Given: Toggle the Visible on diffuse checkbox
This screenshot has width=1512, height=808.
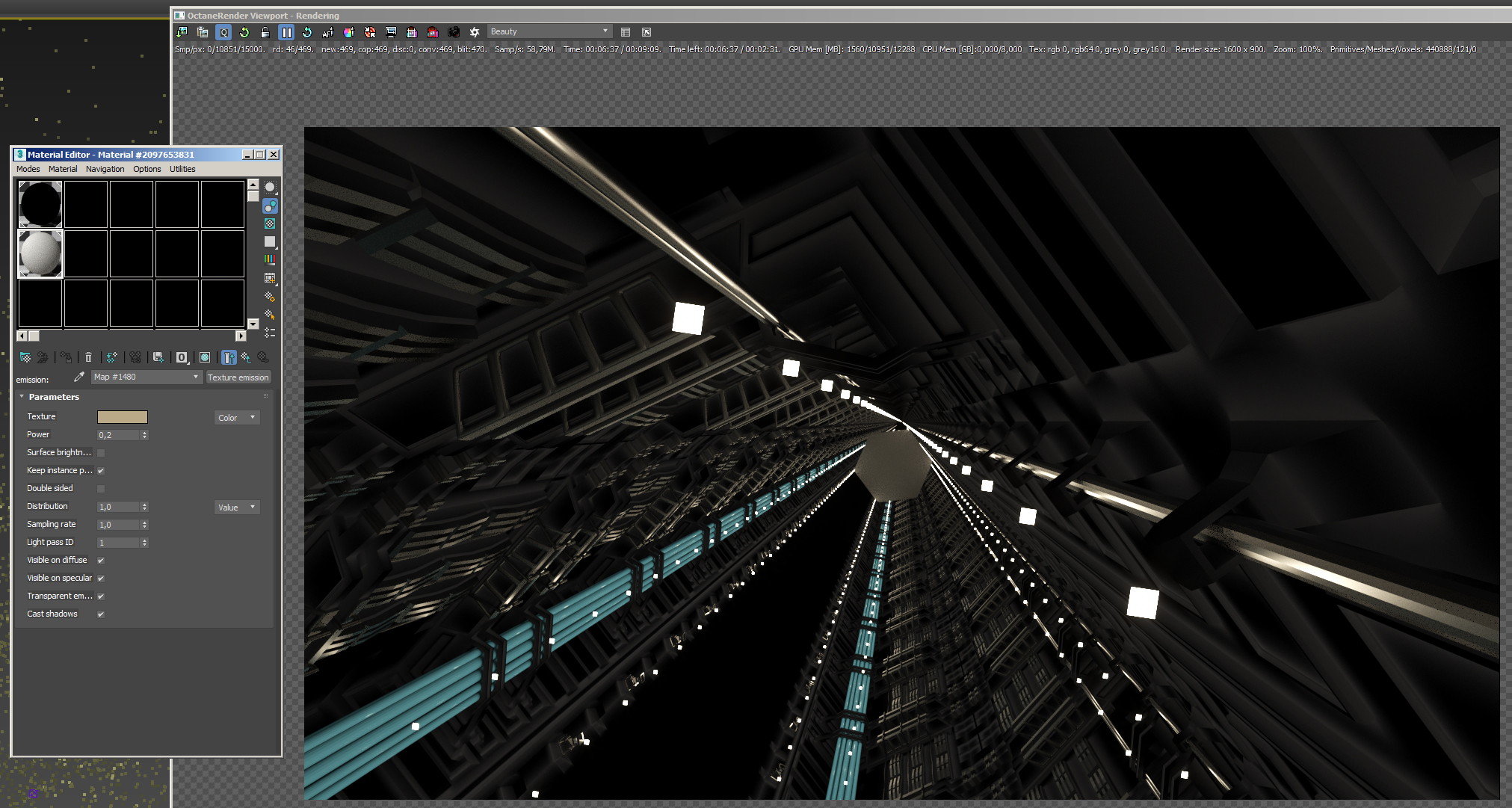Looking at the screenshot, I should 101,561.
